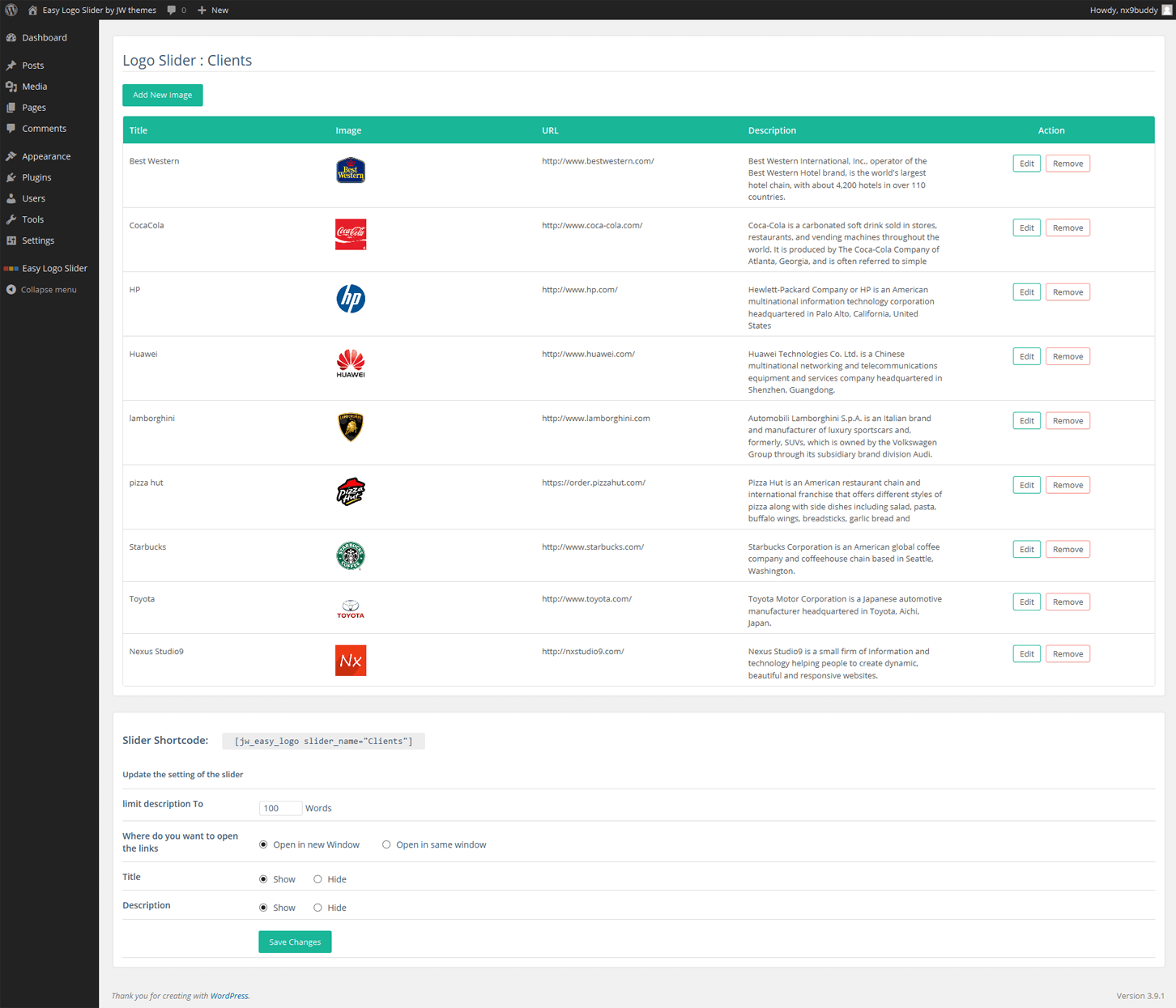
Task: Click the Collapse menu arrow icon
Action: point(11,289)
